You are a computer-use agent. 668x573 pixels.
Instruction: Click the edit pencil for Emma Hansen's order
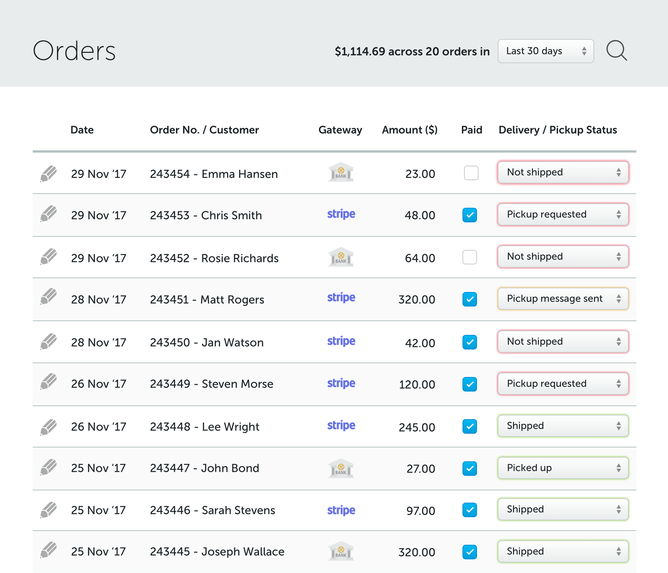pyautogui.click(x=49, y=173)
